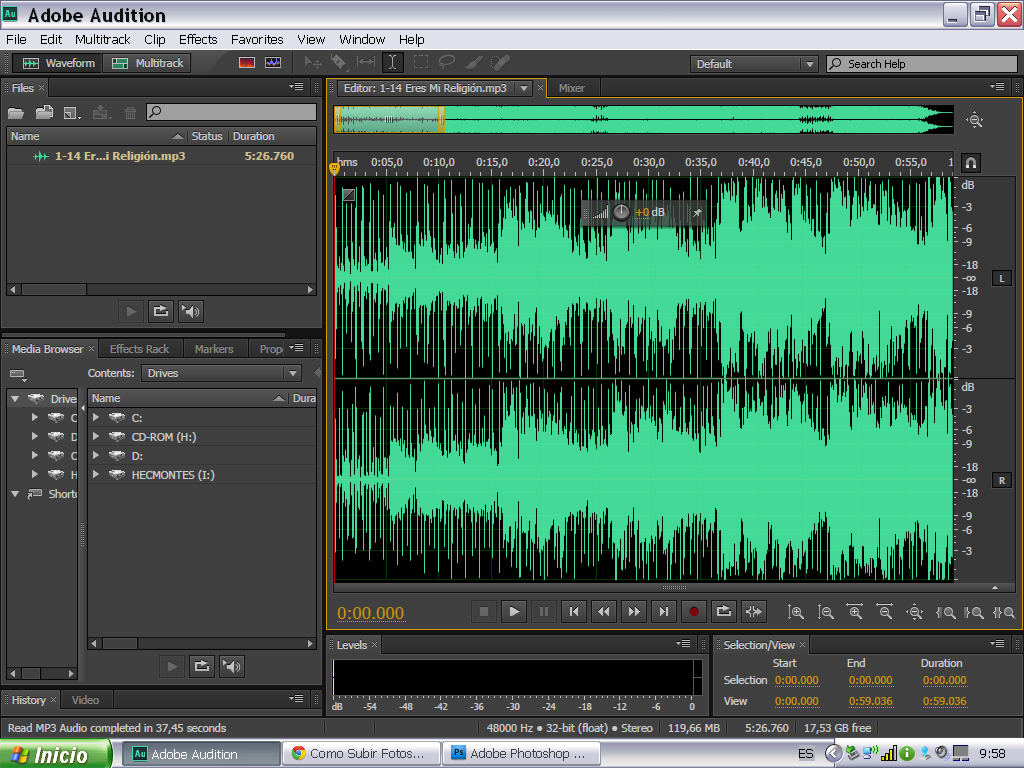Adjust the +0 dB gain knob
The height and width of the screenshot is (768, 1024).
[x=622, y=212]
